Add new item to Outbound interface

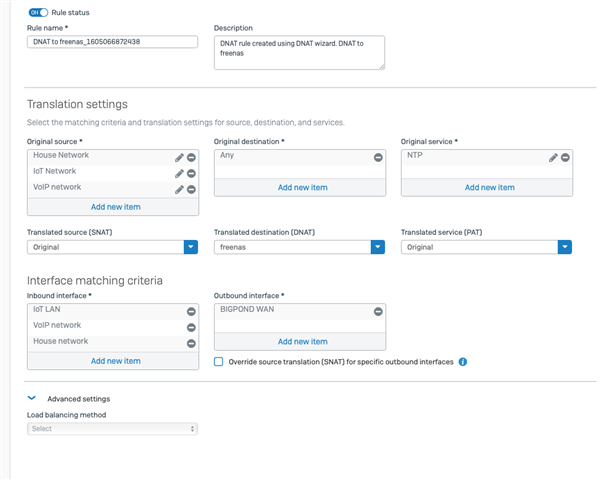(303, 342)
